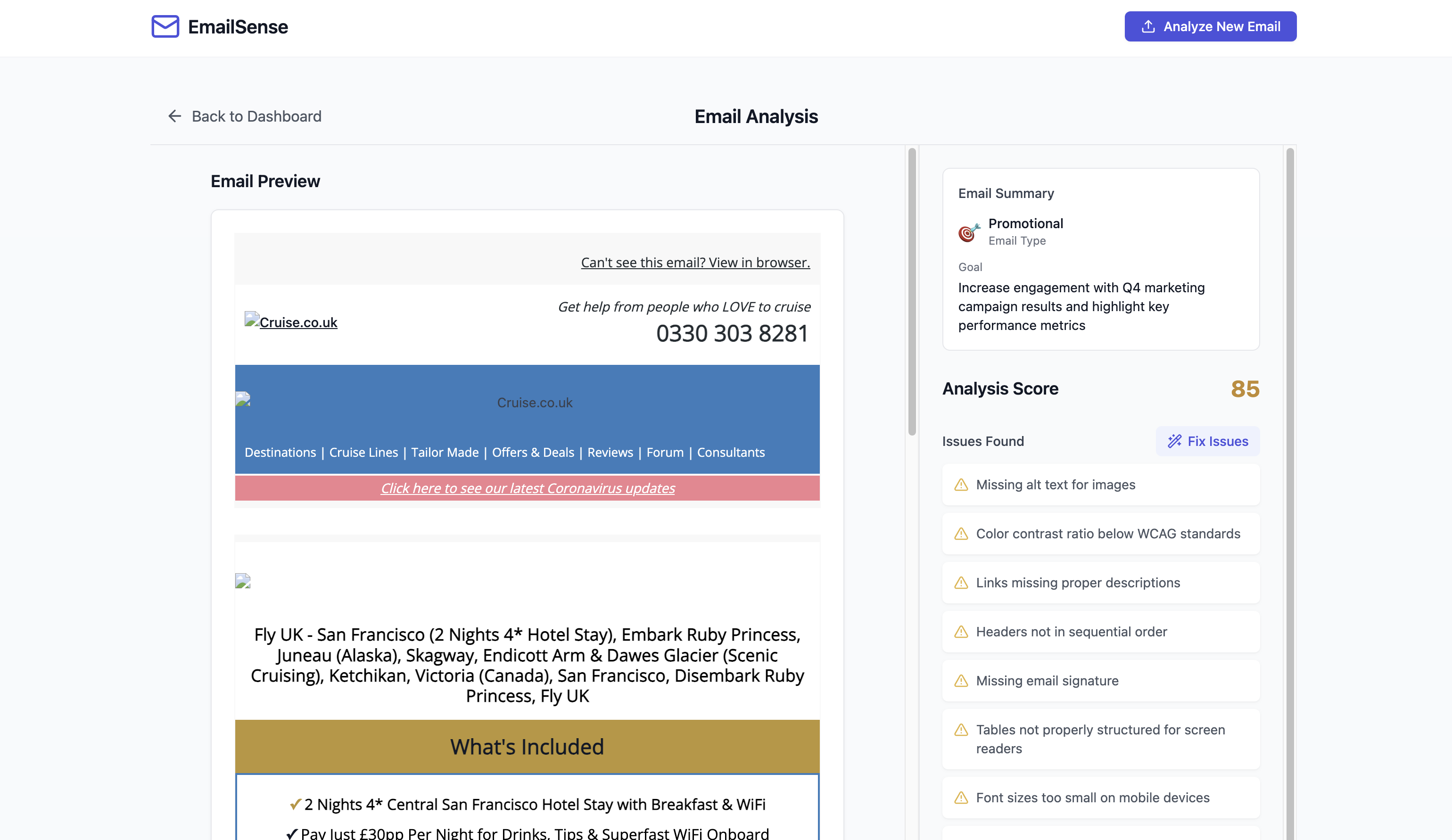Open Tailor Made in email nav

[445, 452]
